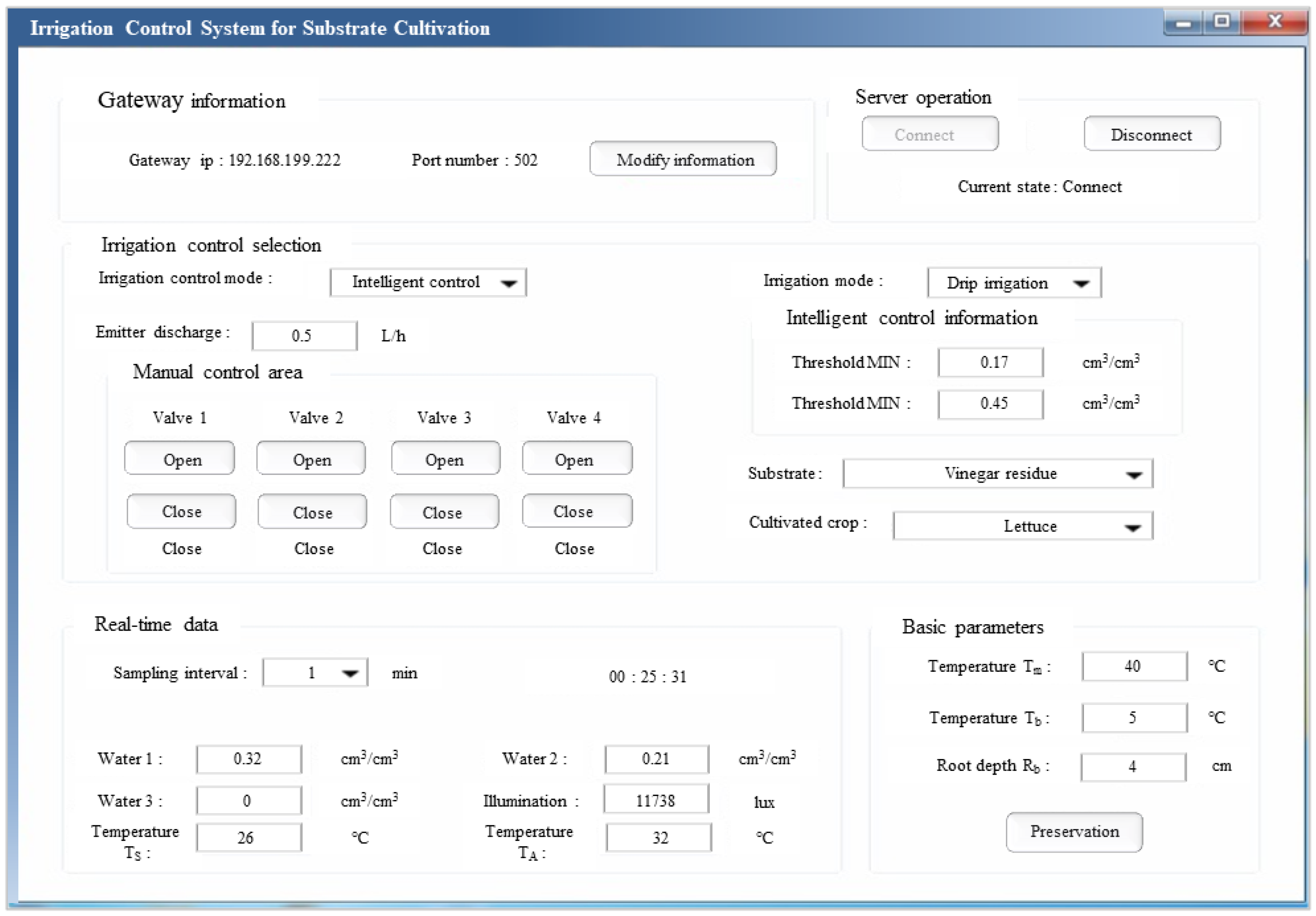
Task: Close Valve 2 using its button
Action: coord(312,512)
